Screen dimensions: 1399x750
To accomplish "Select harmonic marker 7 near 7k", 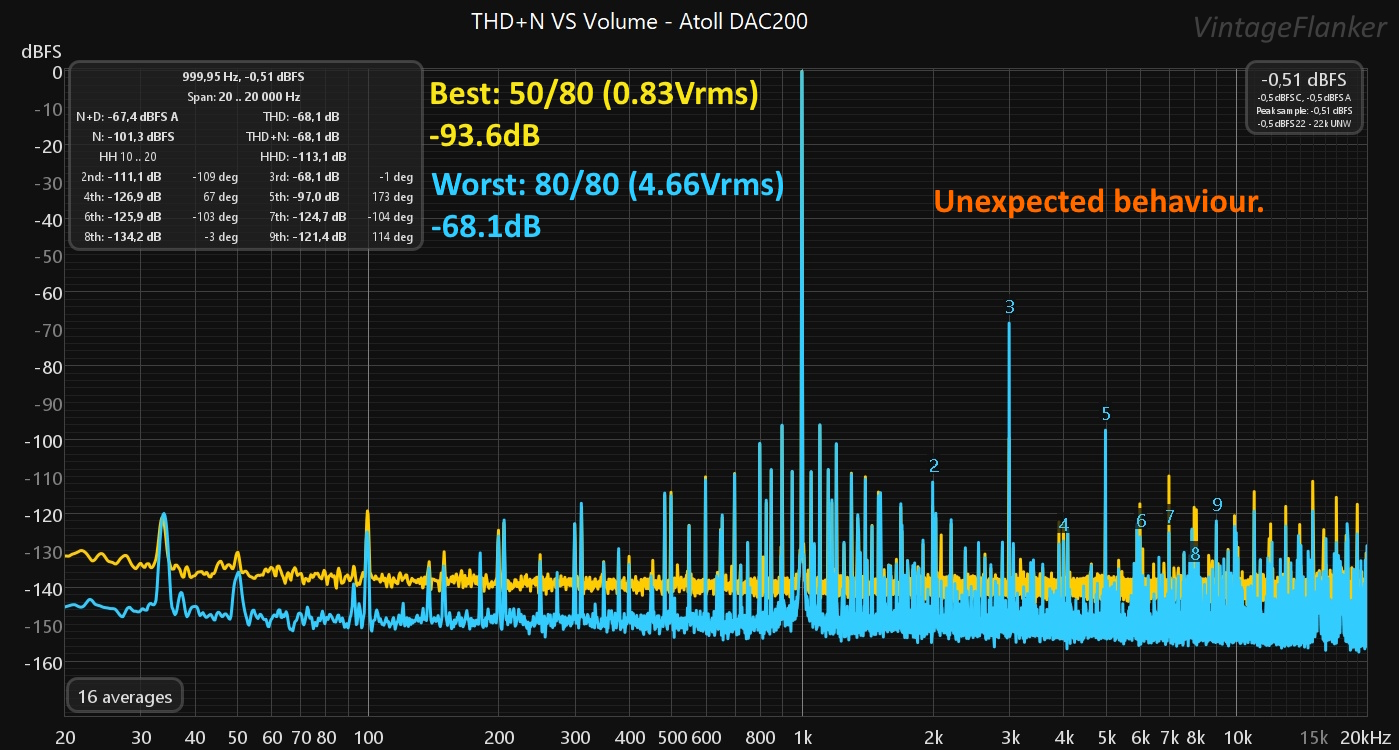I will (1170, 517).
